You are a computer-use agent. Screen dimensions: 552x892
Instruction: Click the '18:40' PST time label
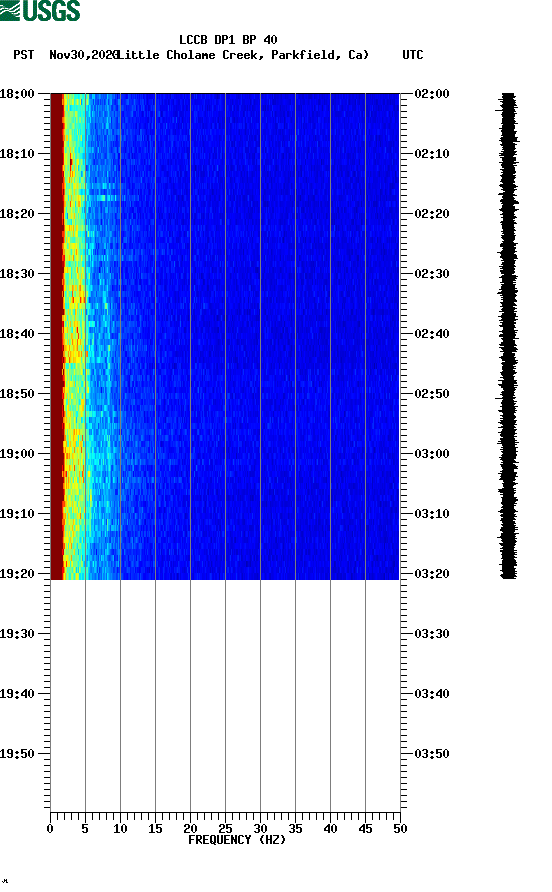(x=17, y=334)
